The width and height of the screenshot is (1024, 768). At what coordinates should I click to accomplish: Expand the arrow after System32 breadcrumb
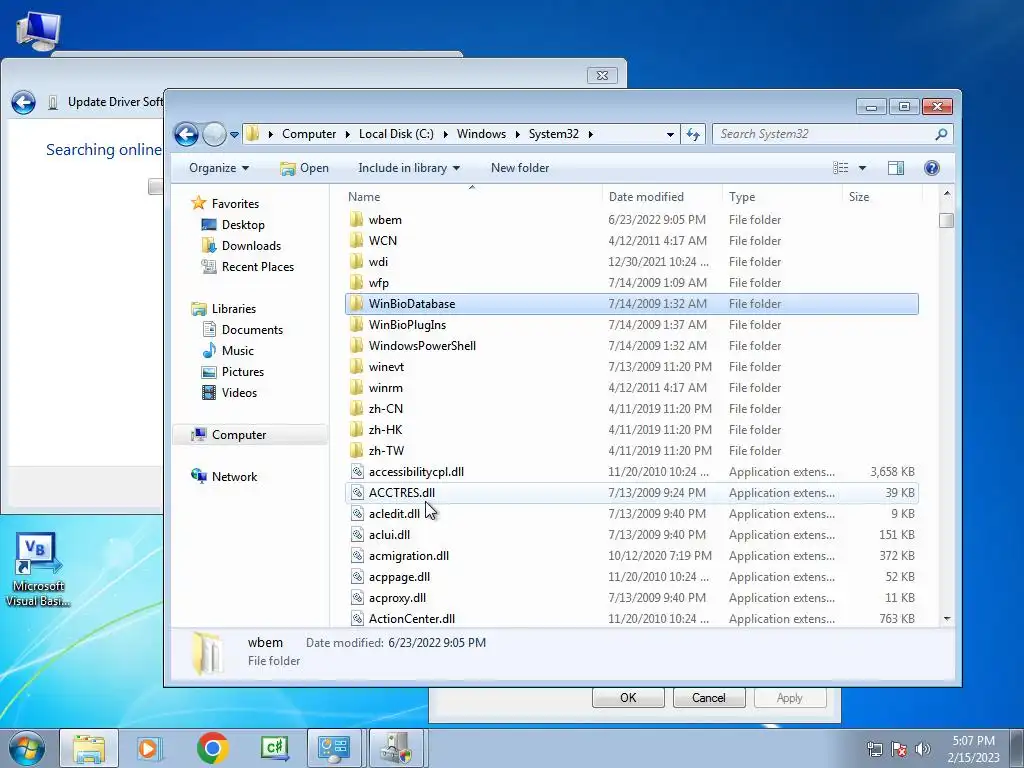point(590,134)
